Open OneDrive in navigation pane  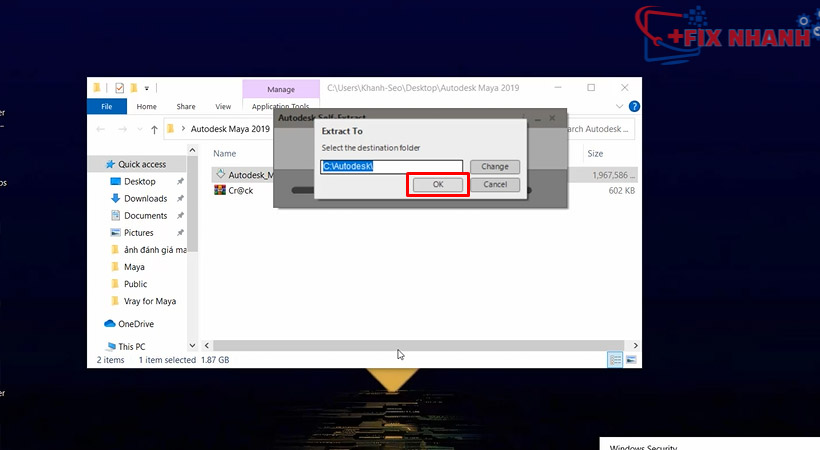(136, 324)
